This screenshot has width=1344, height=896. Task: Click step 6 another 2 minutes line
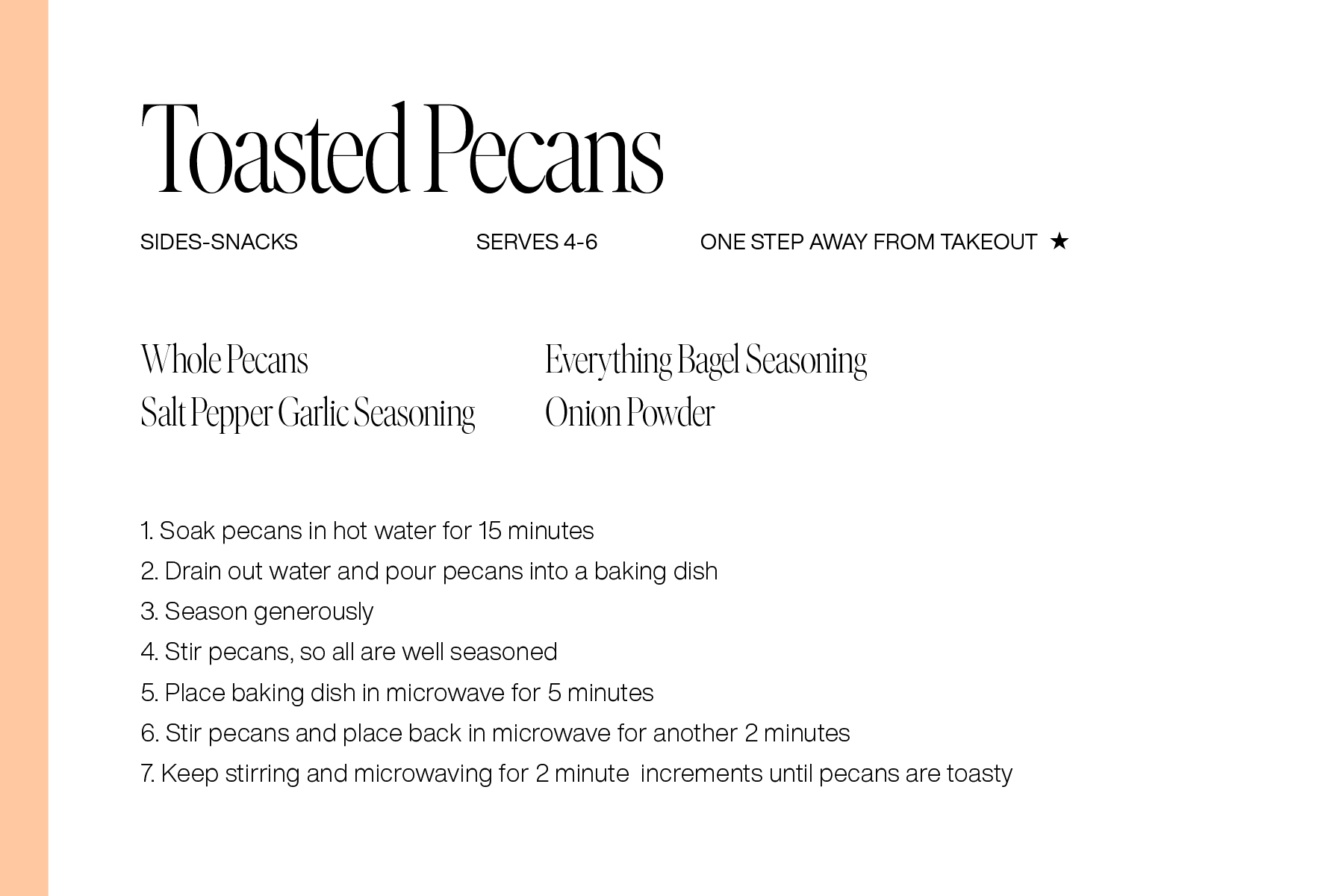click(x=495, y=733)
